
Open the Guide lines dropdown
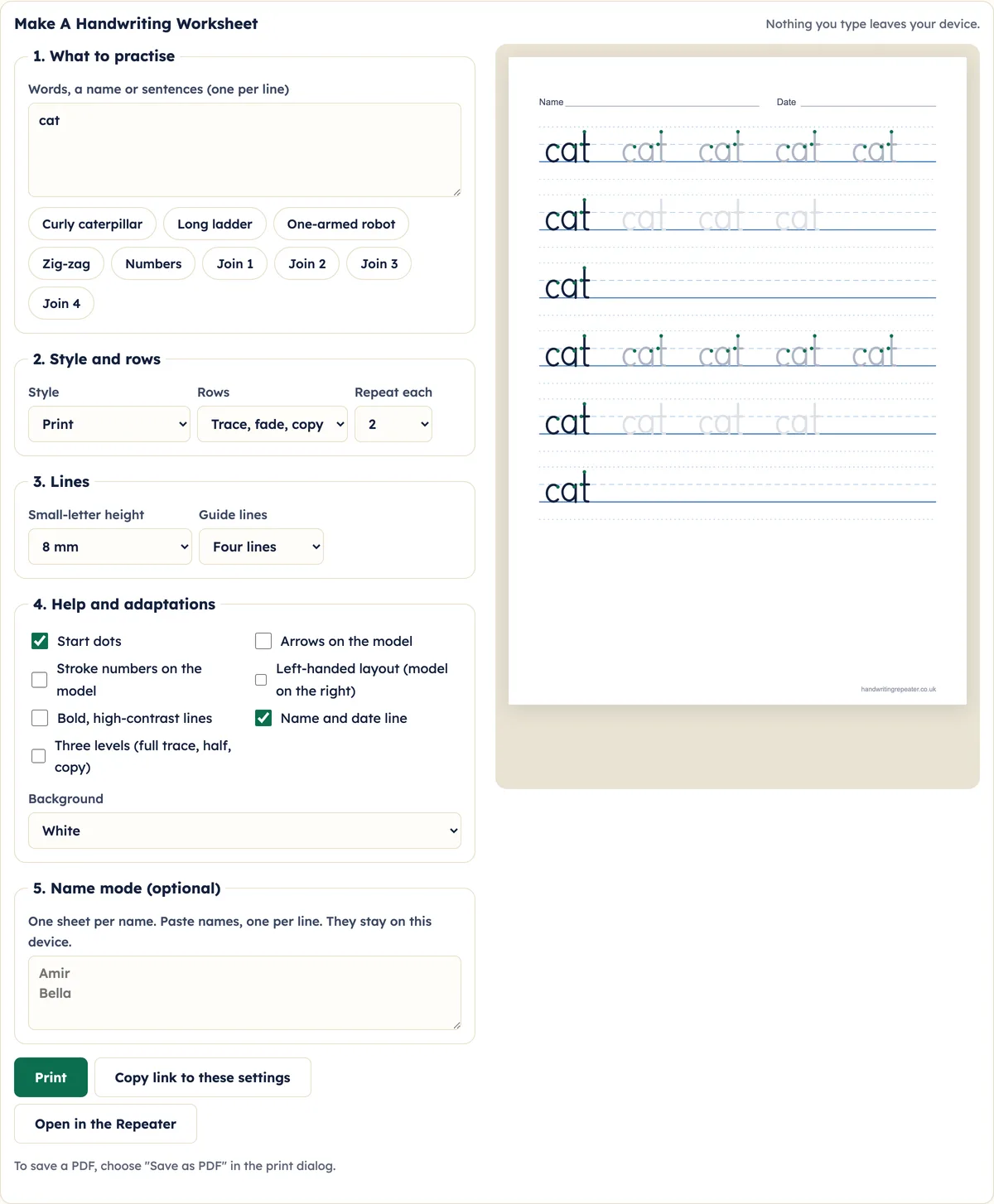coord(261,547)
